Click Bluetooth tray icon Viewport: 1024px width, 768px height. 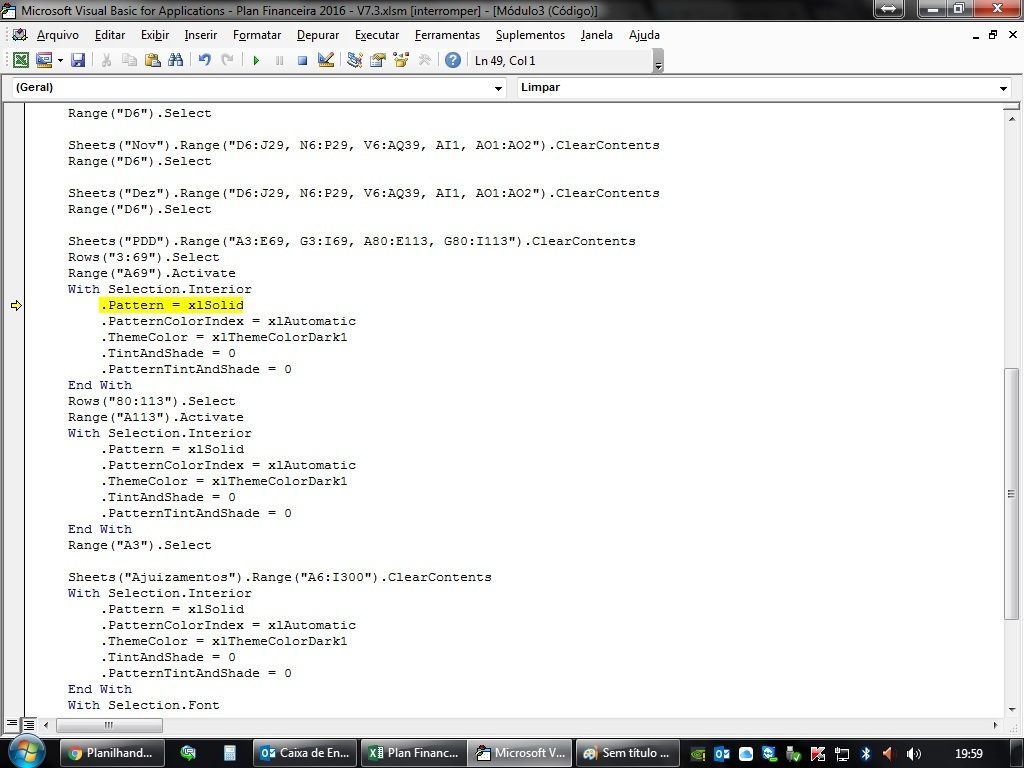tap(866, 754)
